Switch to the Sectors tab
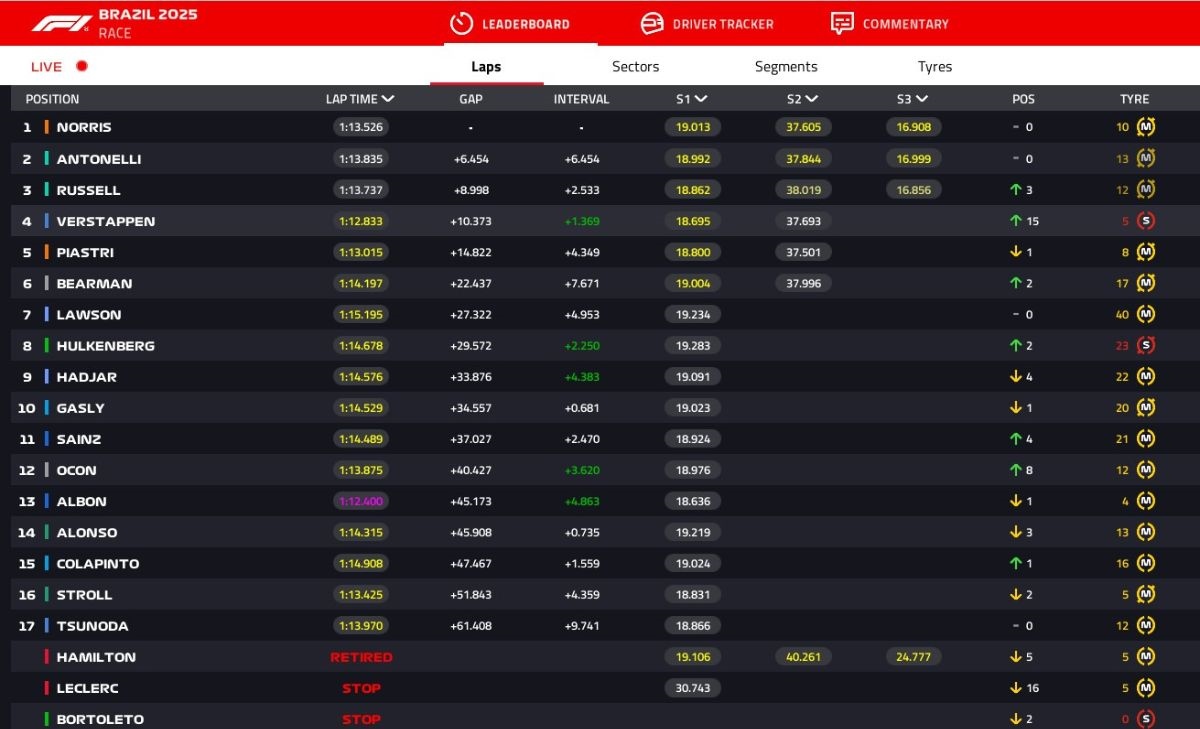This screenshot has width=1200, height=729. 635,67
